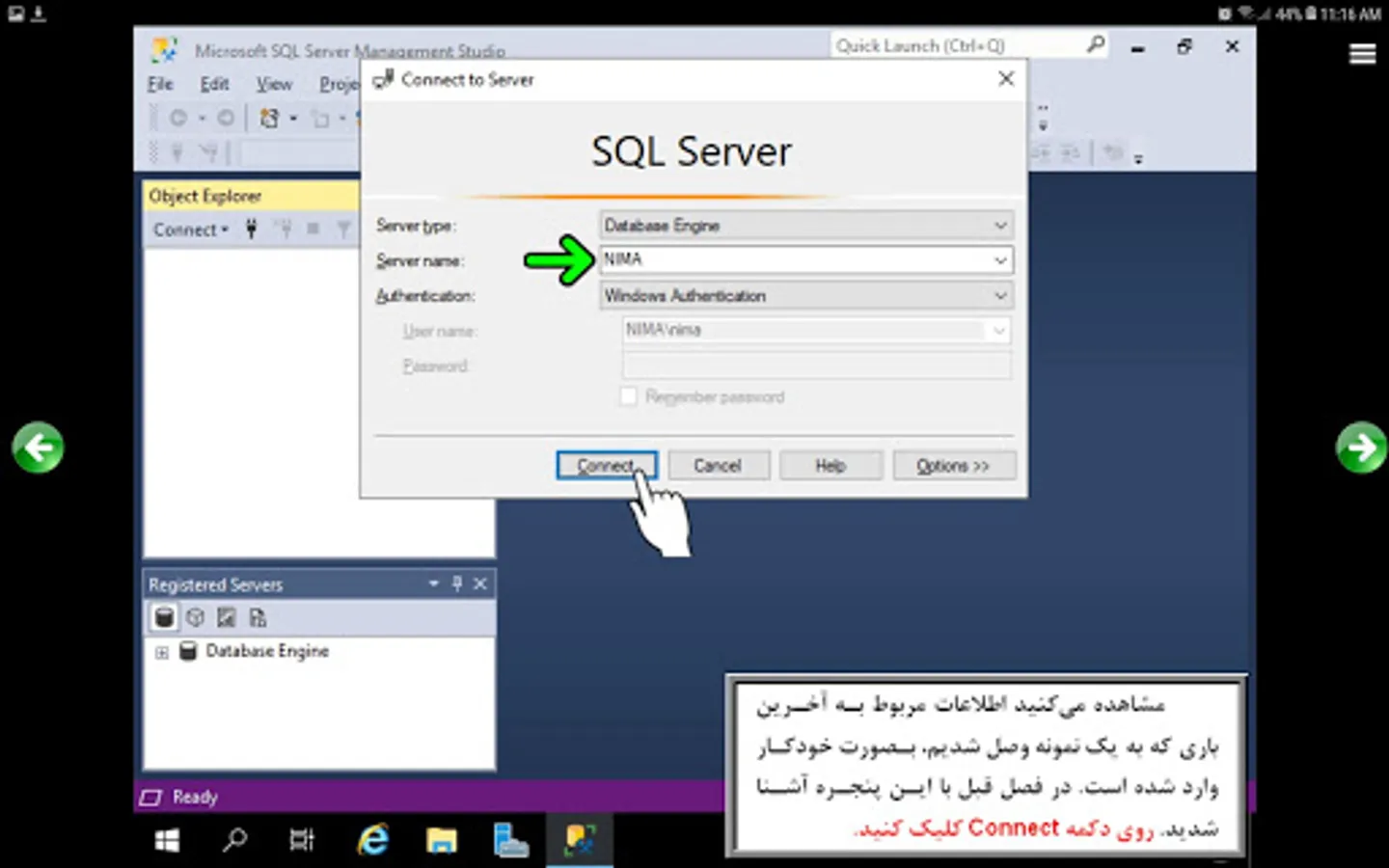Click the pin icon on Registered Servers panel
The height and width of the screenshot is (868, 1389).
click(x=457, y=583)
